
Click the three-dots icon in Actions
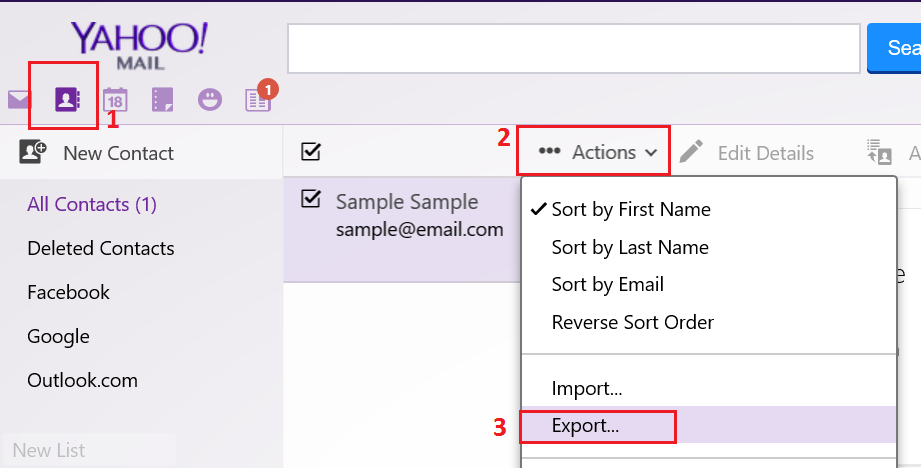(549, 151)
